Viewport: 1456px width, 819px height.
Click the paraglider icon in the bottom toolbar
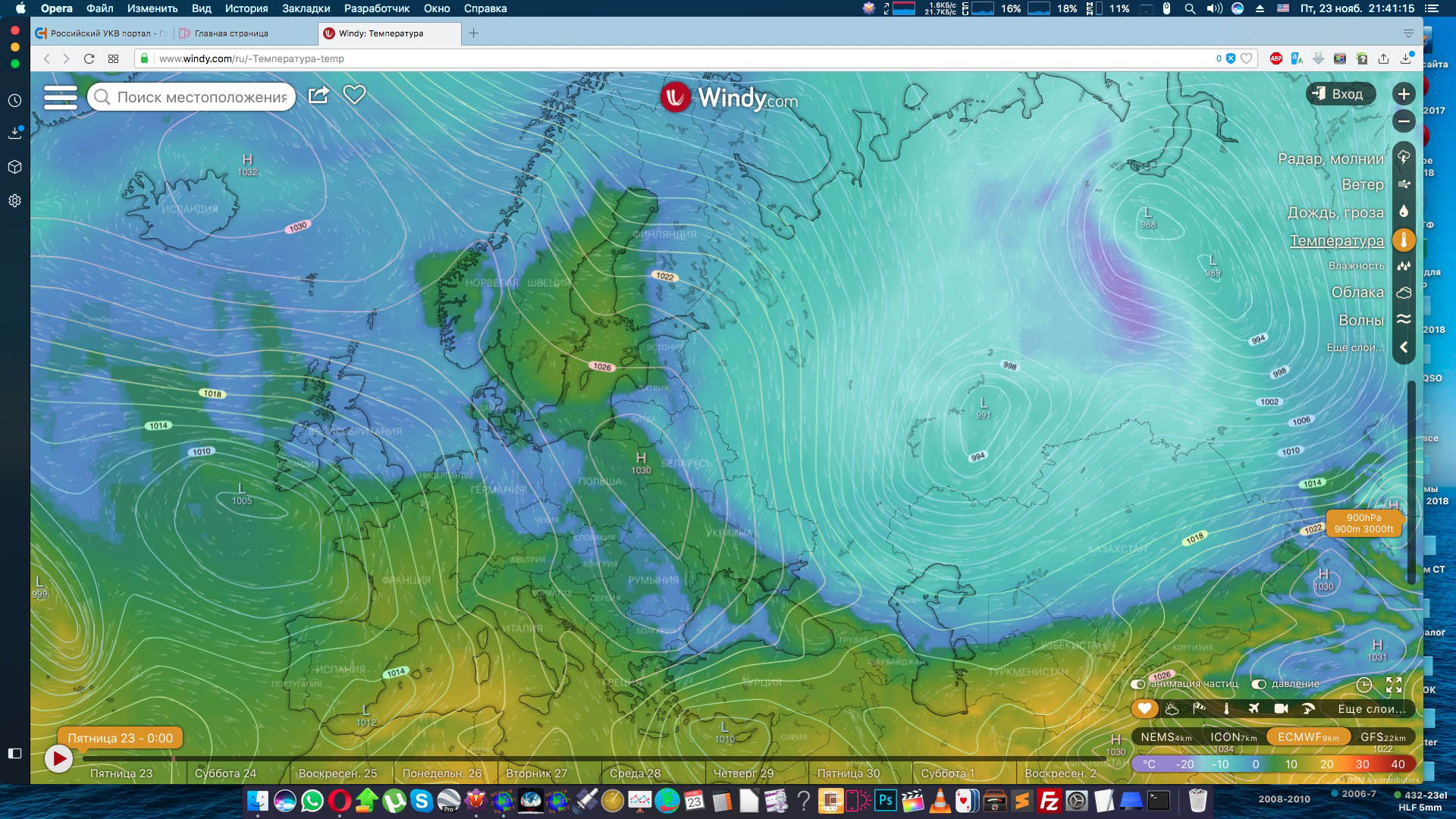1308,708
